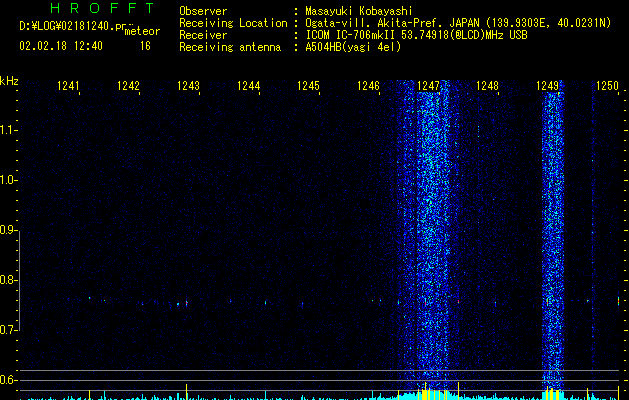Click the meteor count value 16

(145, 46)
